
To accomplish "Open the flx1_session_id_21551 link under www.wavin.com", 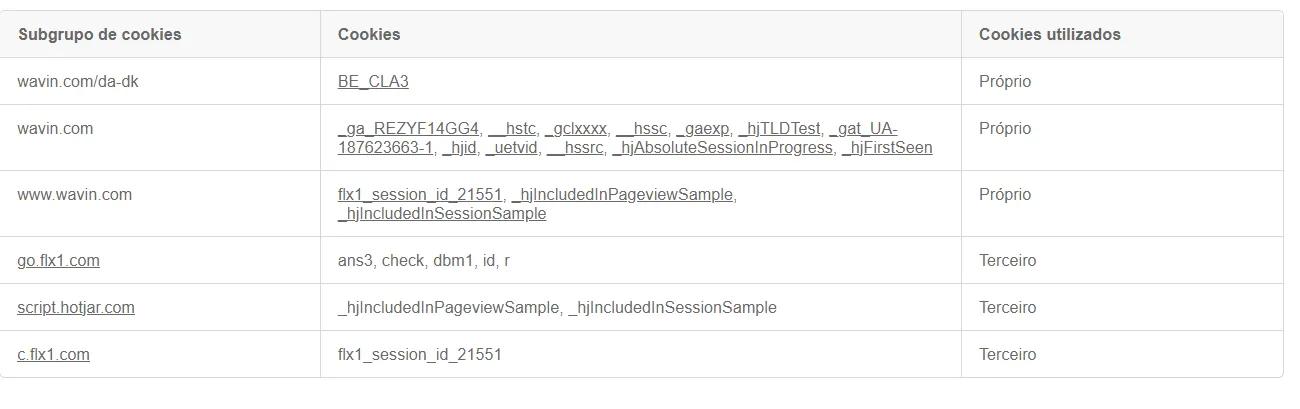I will click(420, 195).
